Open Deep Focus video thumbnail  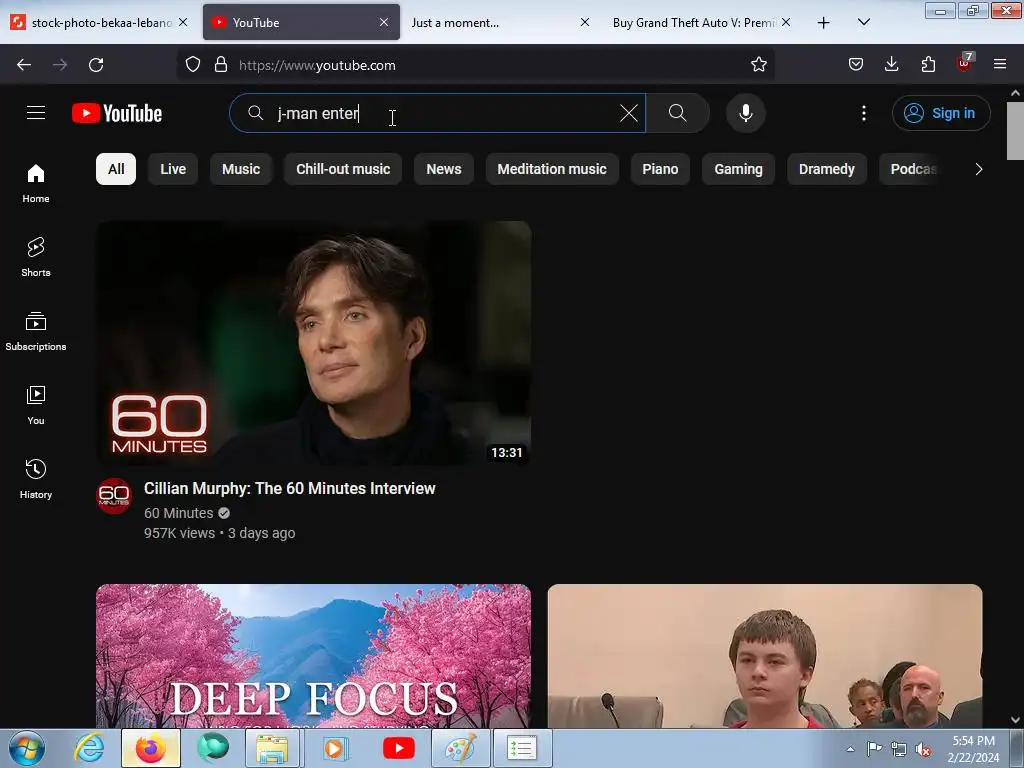pos(313,656)
